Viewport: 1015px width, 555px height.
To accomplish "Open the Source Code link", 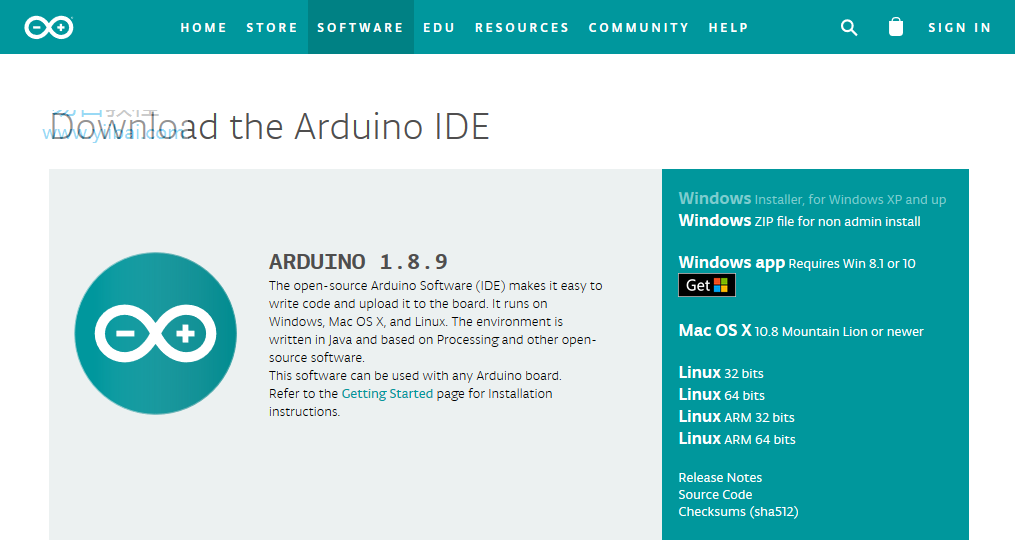I will 715,494.
